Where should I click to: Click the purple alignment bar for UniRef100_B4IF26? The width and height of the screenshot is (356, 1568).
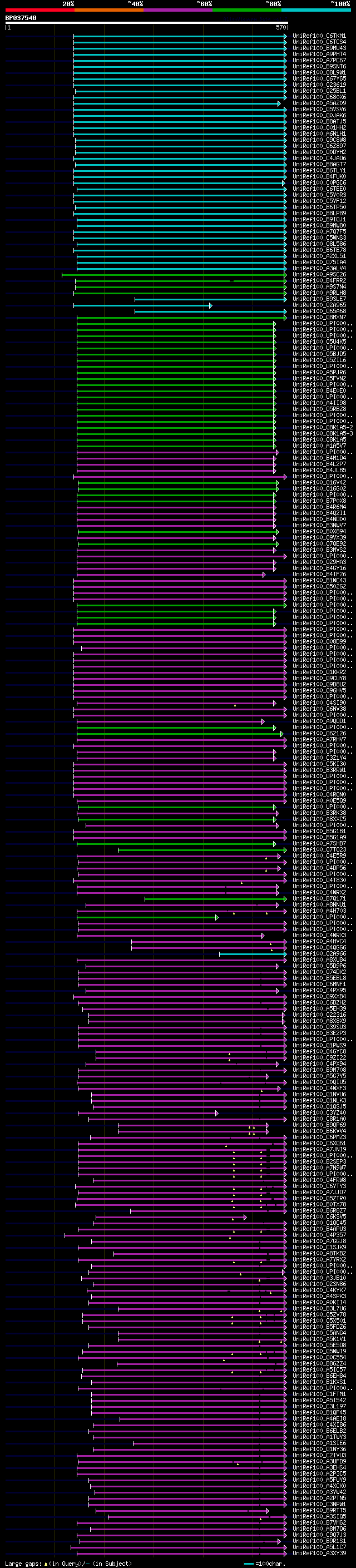click(x=171, y=575)
